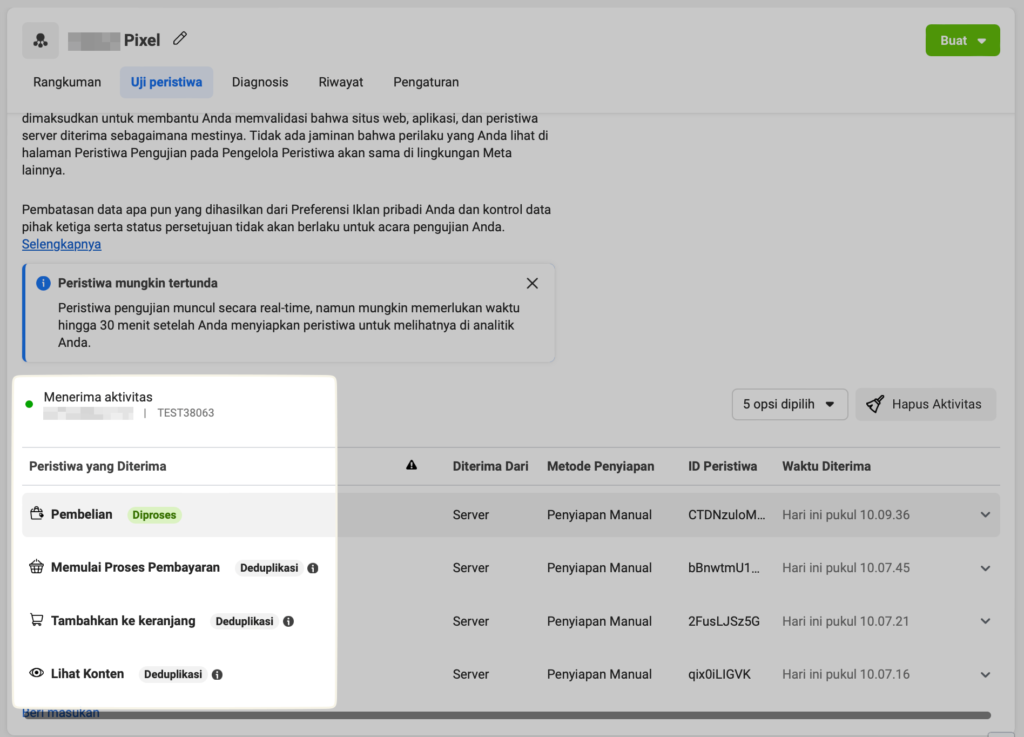This screenshot has height=737, width=1024.
Task: Click the warning triangle column header icon
Action: [x=411, y=465]
